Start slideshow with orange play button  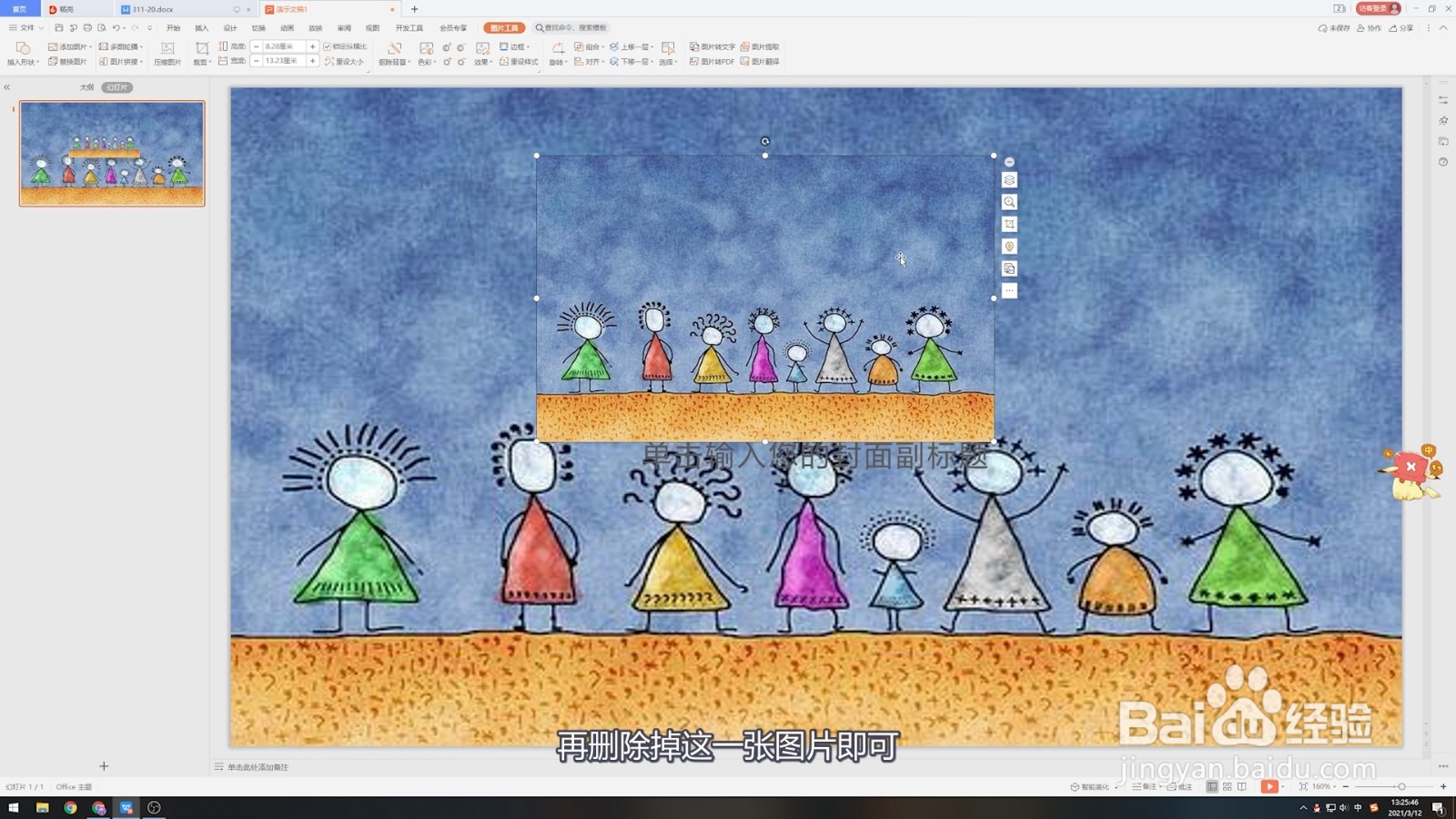click(x=1269, y=786)
